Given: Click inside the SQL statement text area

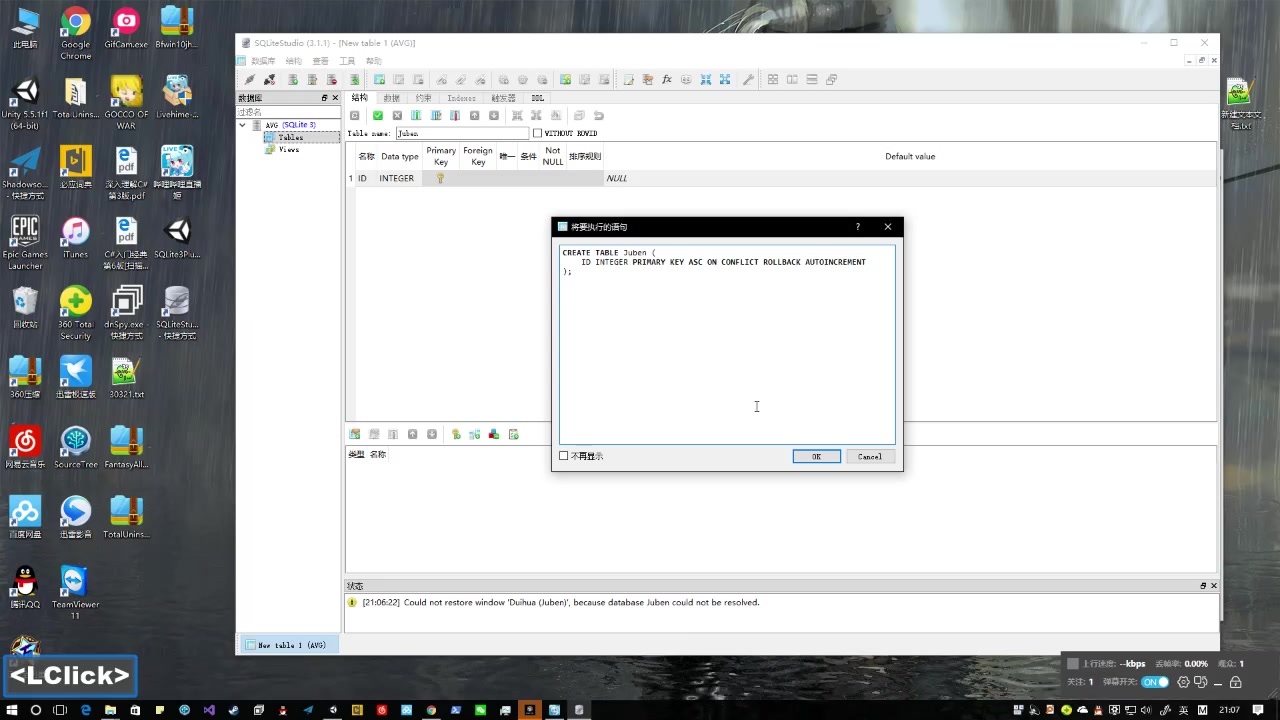Looking at the screenshot, I should 727,344.
